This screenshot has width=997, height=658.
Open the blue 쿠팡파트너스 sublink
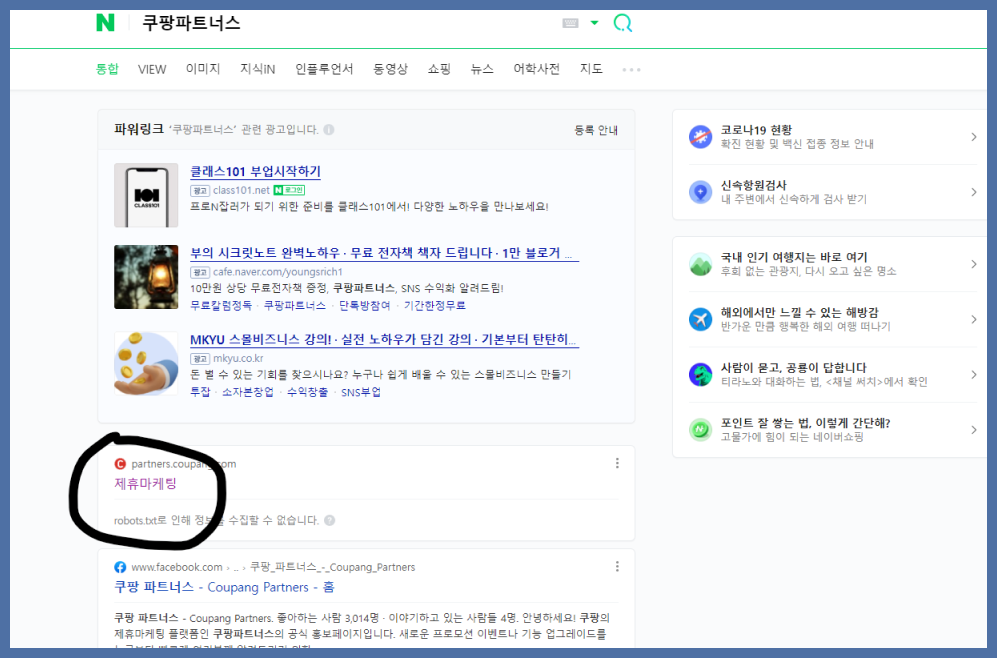tap(294, 306)
